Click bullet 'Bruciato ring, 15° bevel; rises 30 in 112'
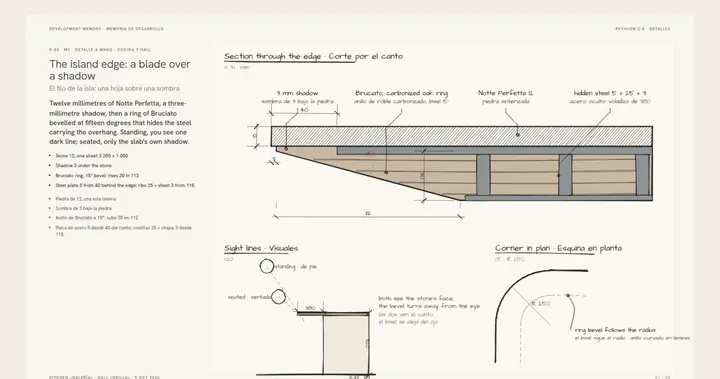The height and width of the screenshot is (379, 720). 97,175
